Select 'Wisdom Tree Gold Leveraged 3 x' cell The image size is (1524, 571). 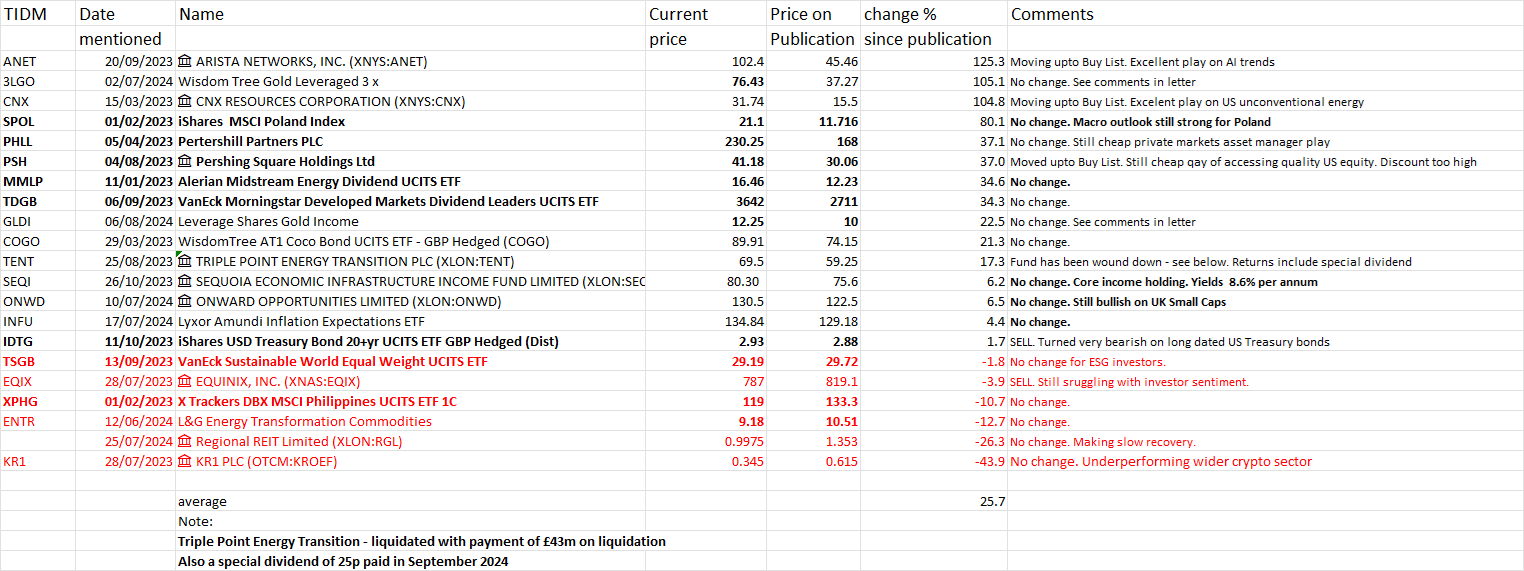(x=411, y=82)
